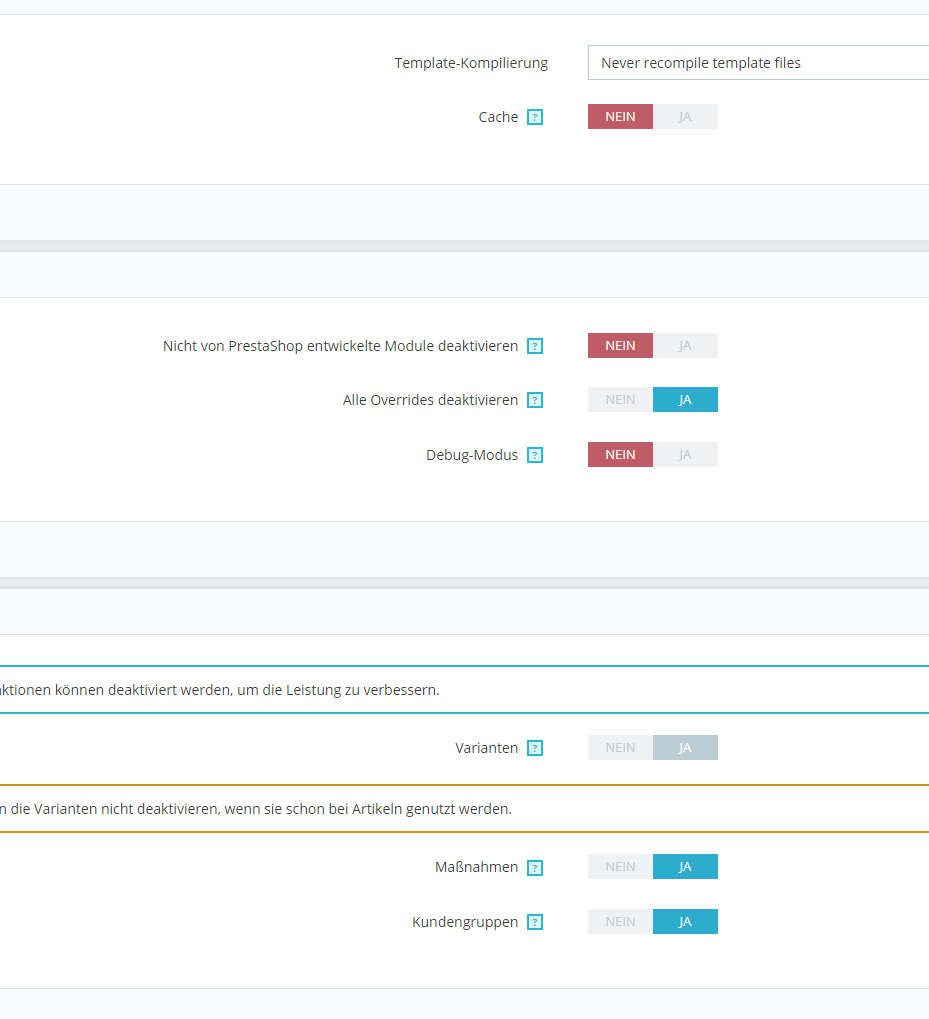
Task: Set Varianten to JA
Action: [x=685, y=747]
